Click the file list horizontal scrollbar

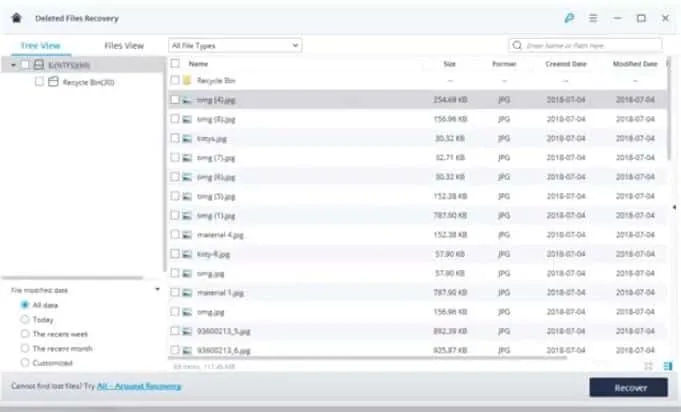pos(367,358)
